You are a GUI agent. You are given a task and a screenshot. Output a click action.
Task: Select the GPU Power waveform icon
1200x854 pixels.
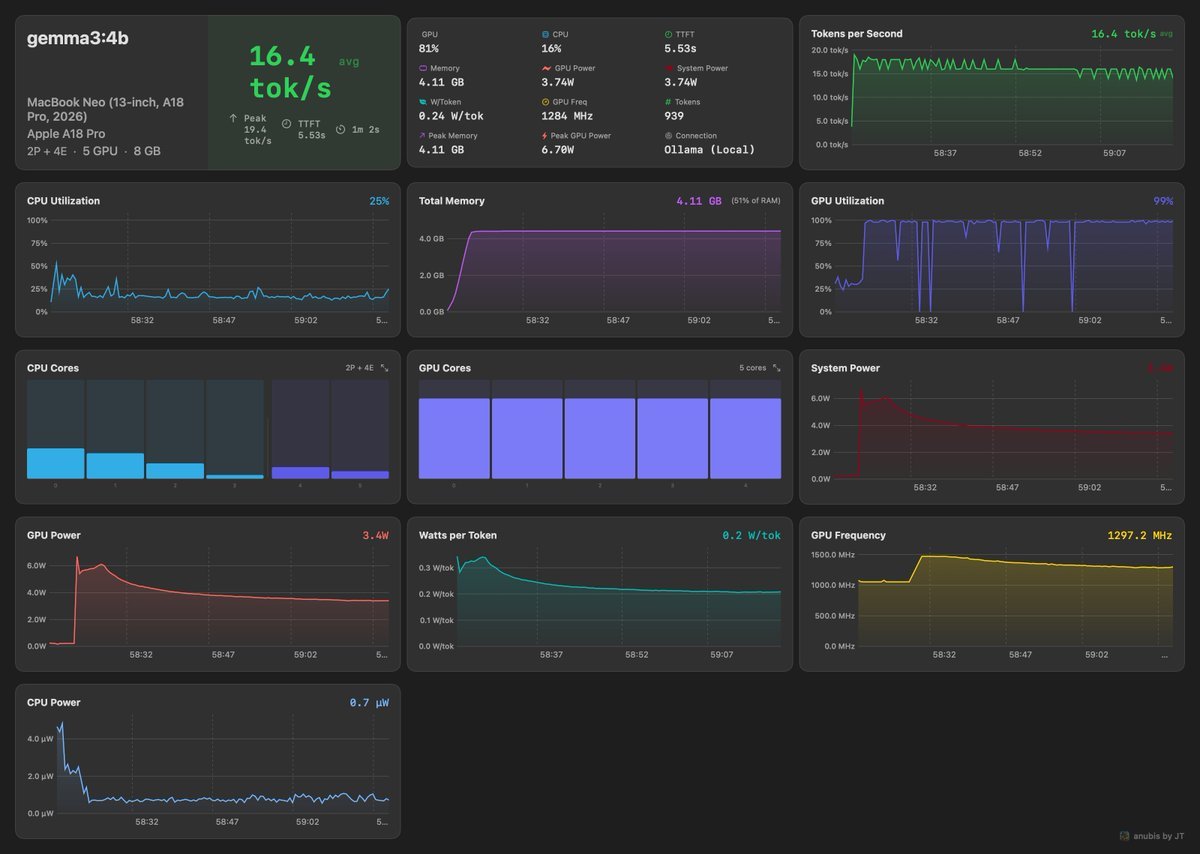coord(546,68)
